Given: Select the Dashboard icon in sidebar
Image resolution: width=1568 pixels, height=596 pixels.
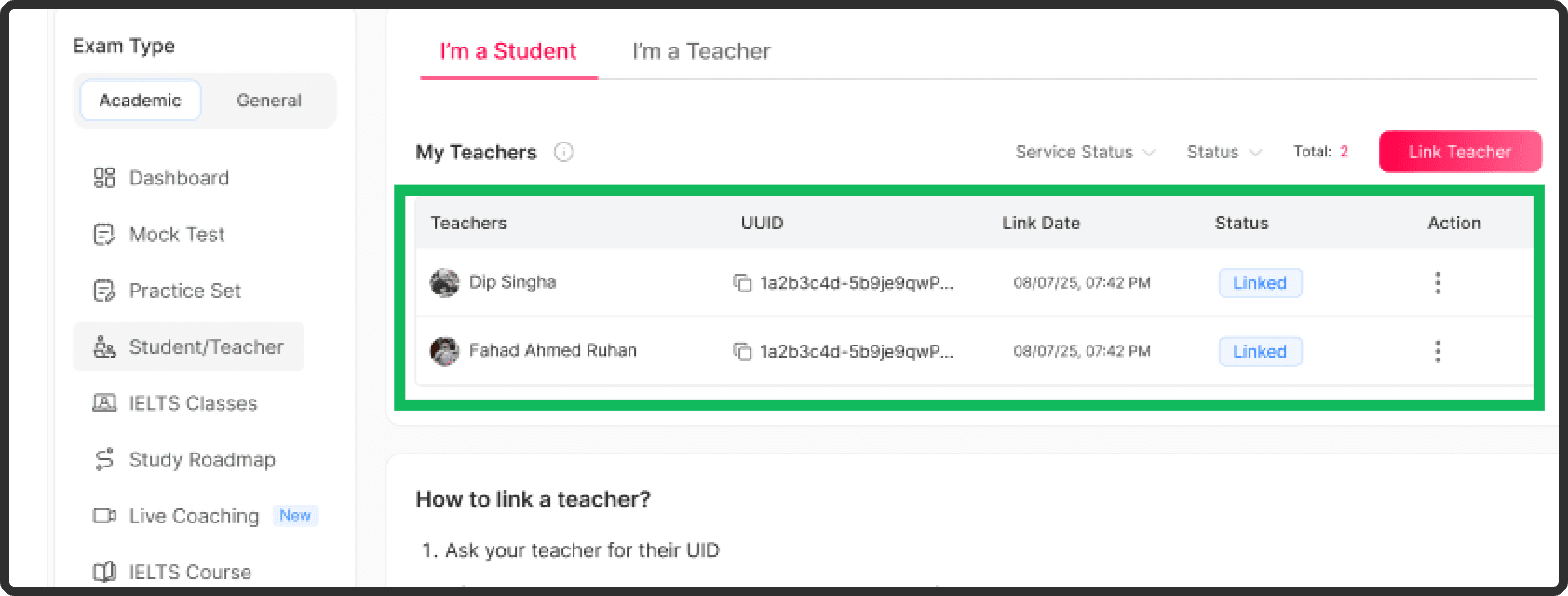Looking at the screenshot, I should click(x=103, y=178).
